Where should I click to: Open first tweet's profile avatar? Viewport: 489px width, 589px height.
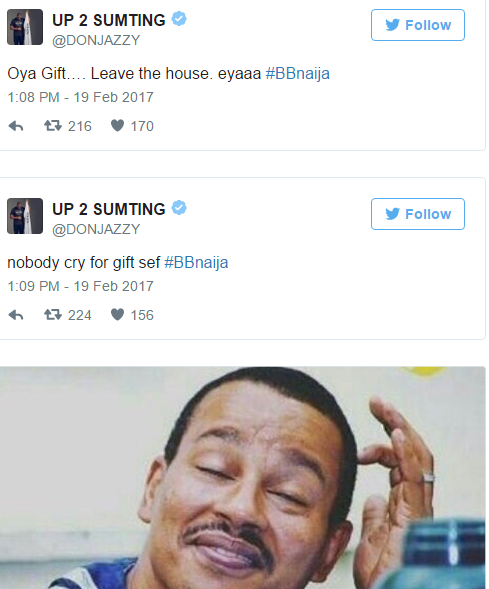(25, 27)
